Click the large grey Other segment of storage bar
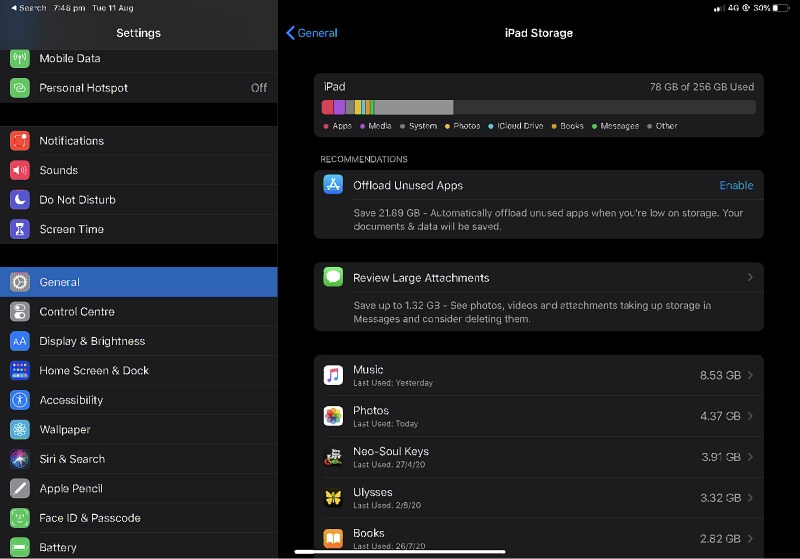The width and height of the screenshot is (800, 559). pos(414,107)
